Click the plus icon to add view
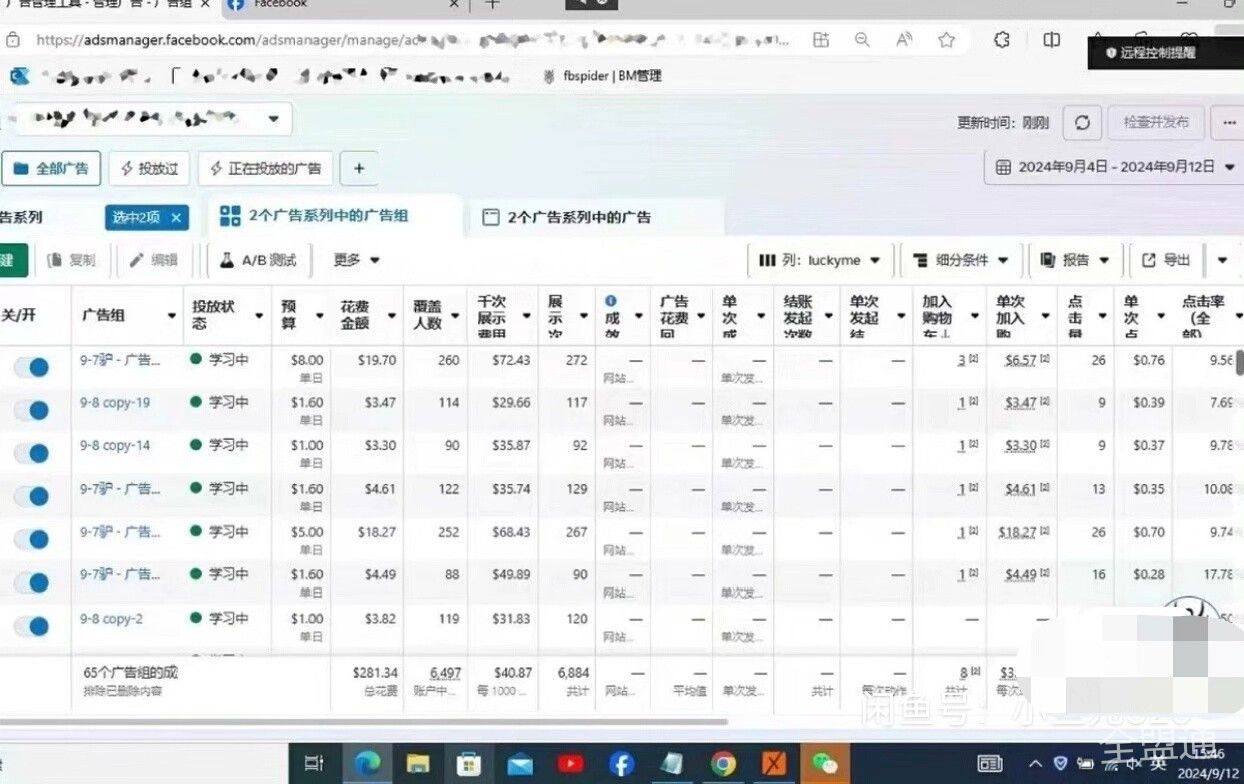The height and width of the screenshot is (784, 1244). point(359,169)
